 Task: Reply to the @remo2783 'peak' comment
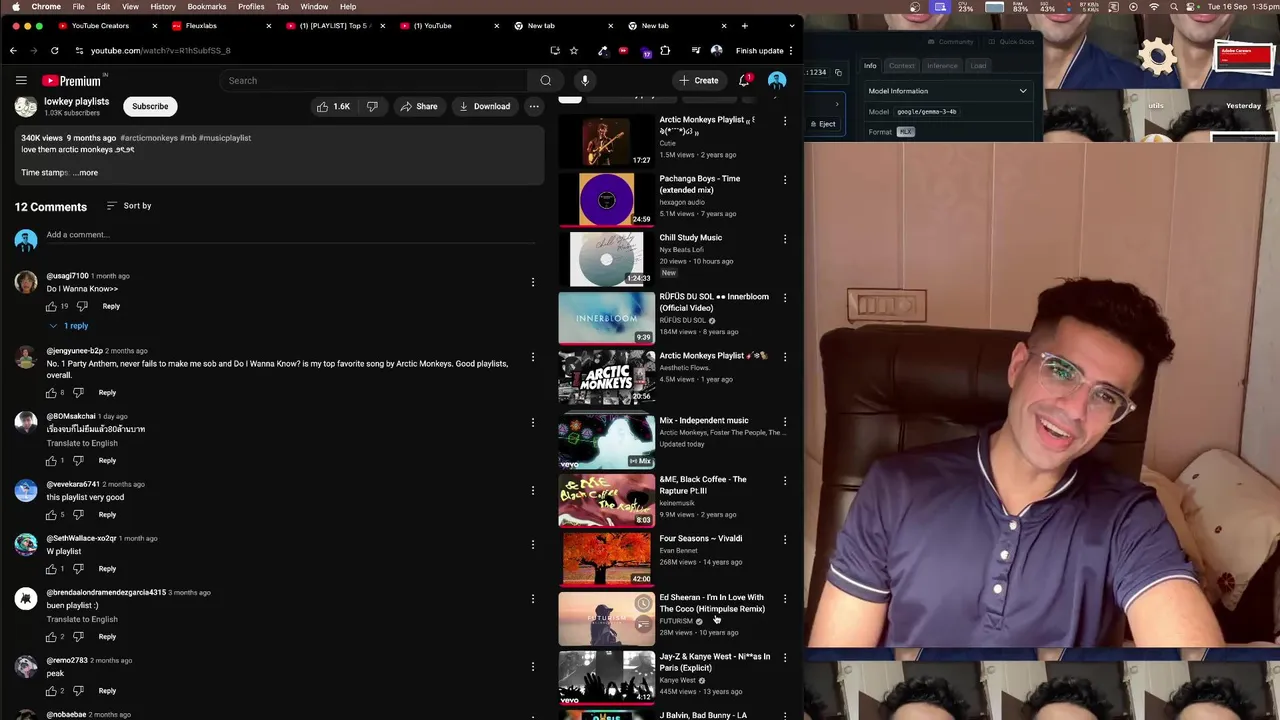click(x=107, y=691)
